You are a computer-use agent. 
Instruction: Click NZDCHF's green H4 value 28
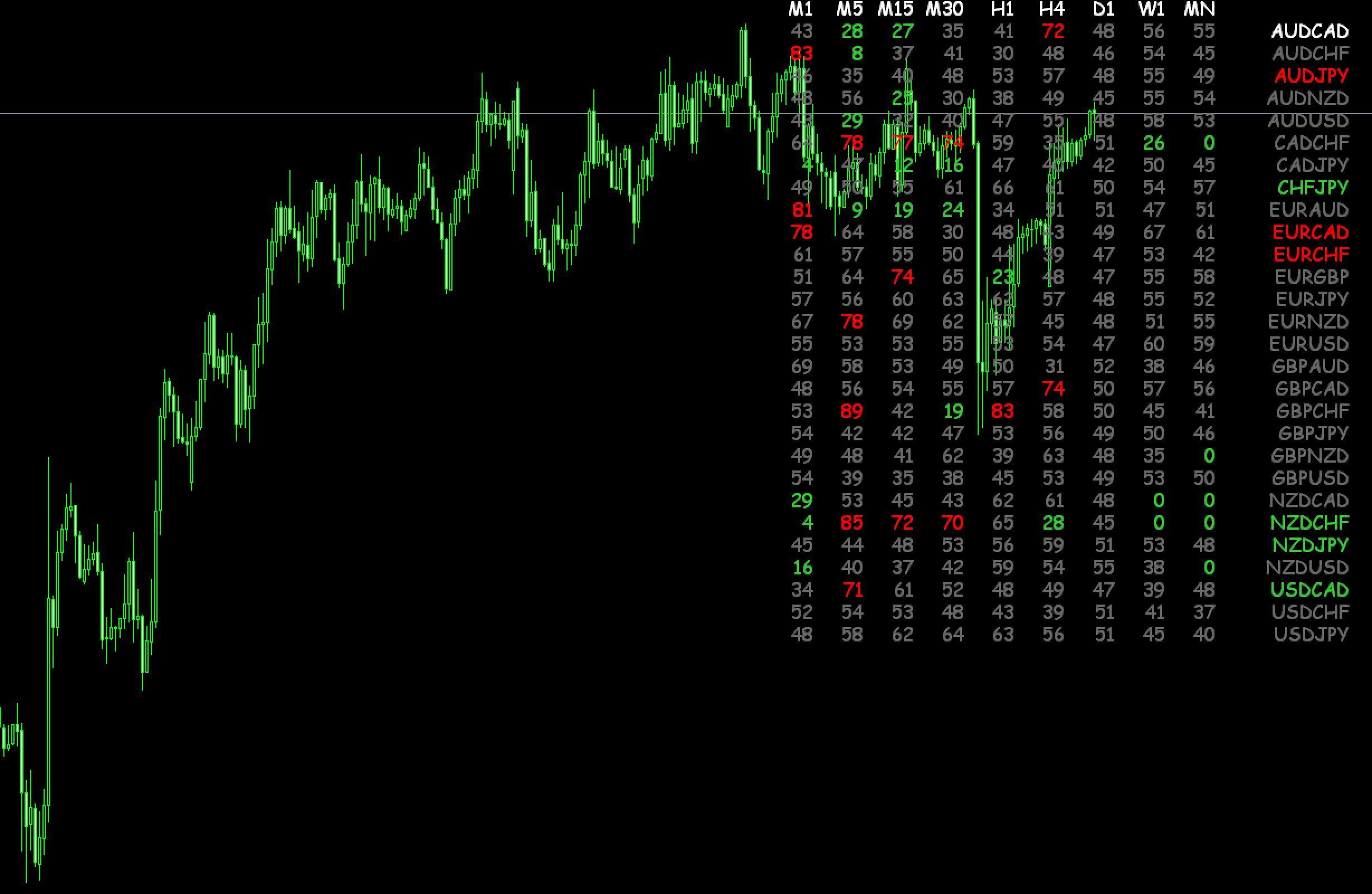coord(1052,523)
